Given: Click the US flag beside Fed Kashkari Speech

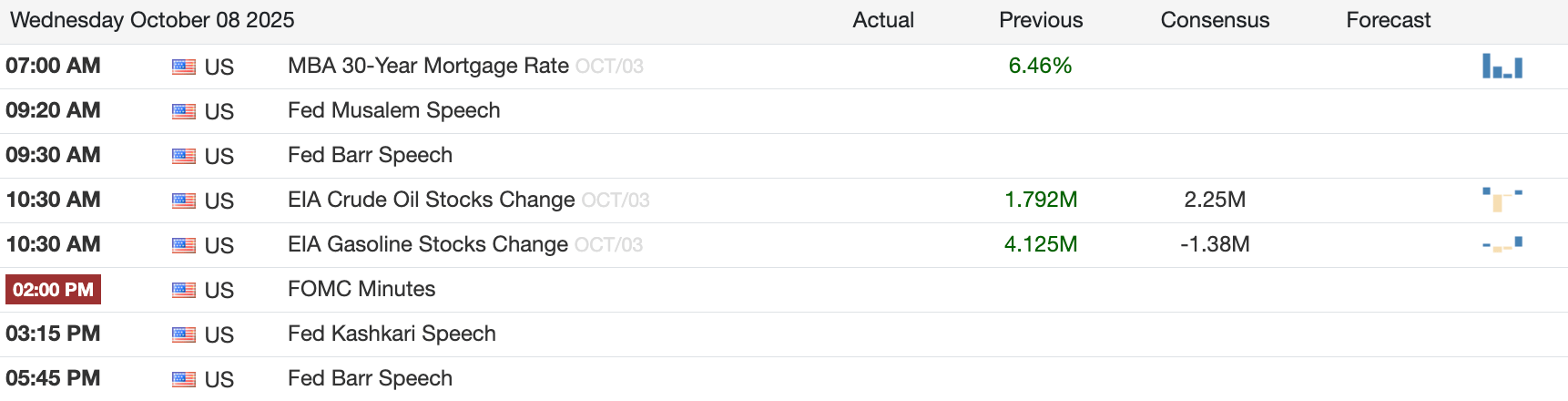Looking at the screenshot, I should pos(184,334).
